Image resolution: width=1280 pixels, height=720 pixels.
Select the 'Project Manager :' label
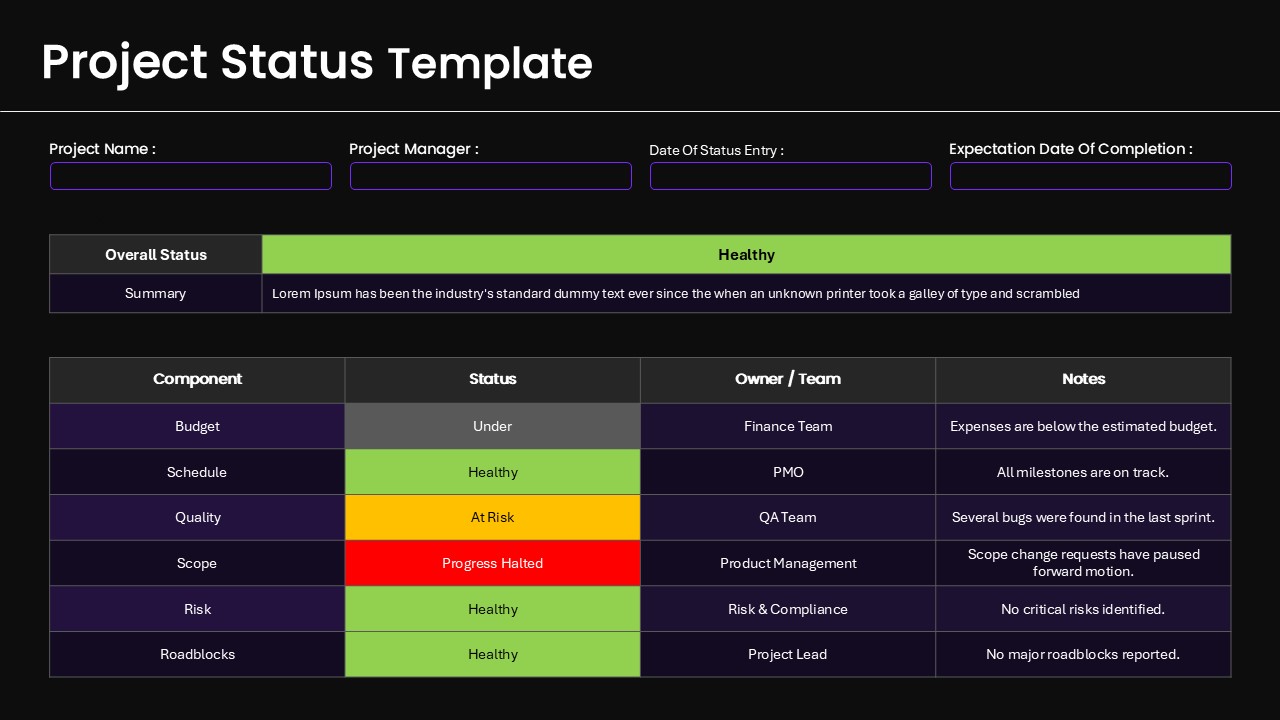pyautogui.click(x=414, y=149)
